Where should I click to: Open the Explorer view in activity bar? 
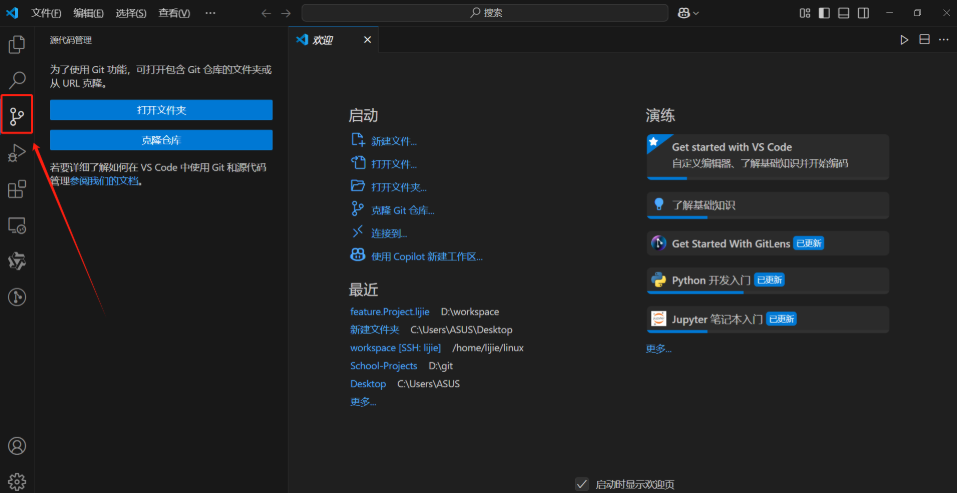coord(17,45)
